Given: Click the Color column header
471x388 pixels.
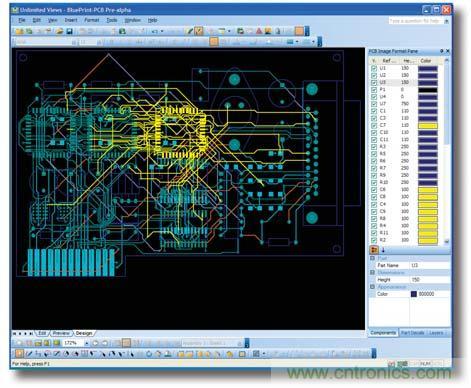Looking at the screenshot, I should point(426,61).
